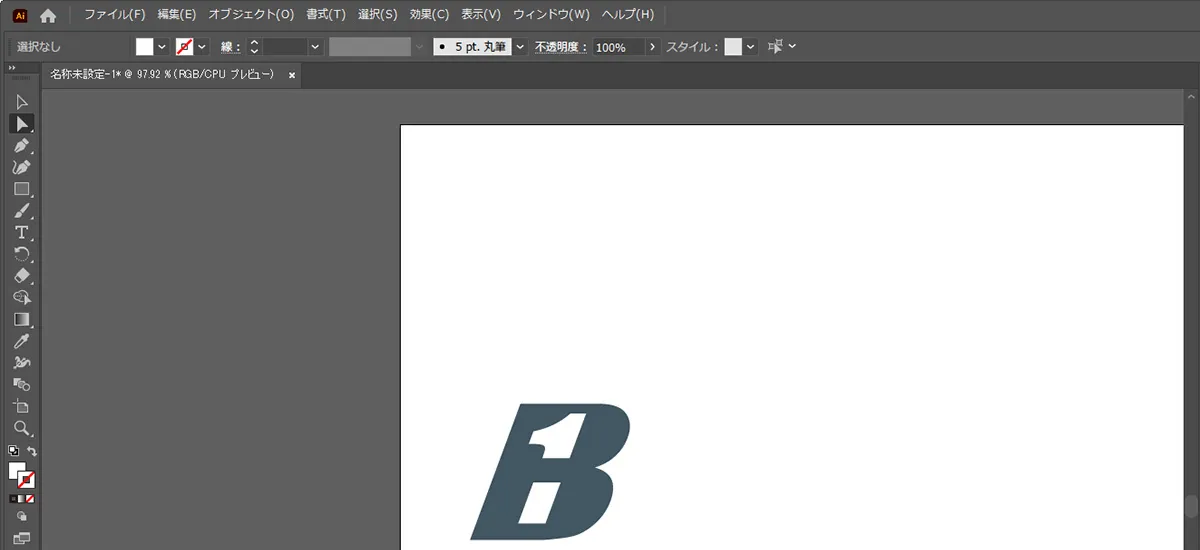
Task: Select the Zoom tool
Action: pyautogui.click(x=21, y=428)
